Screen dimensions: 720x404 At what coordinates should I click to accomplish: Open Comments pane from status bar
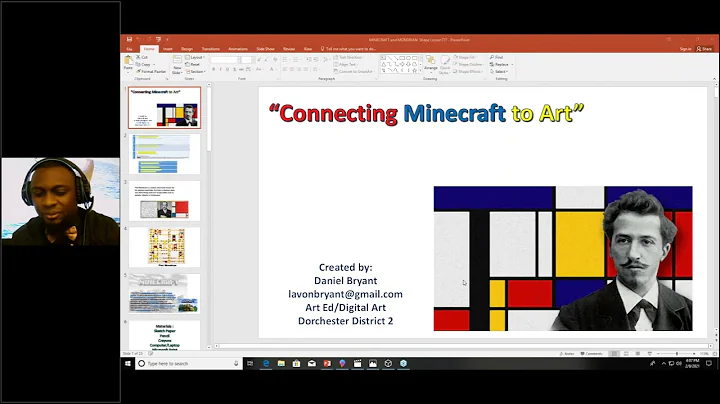coord(591,354)
